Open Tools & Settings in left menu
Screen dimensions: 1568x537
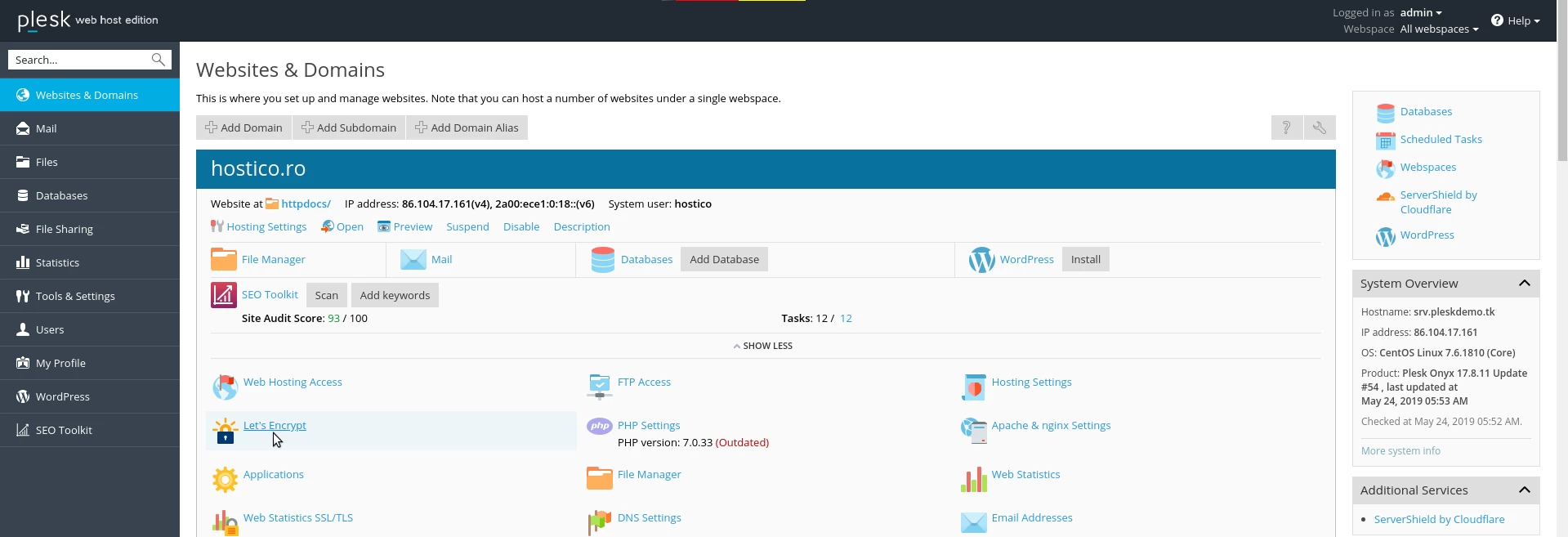(x=75, y=296)
